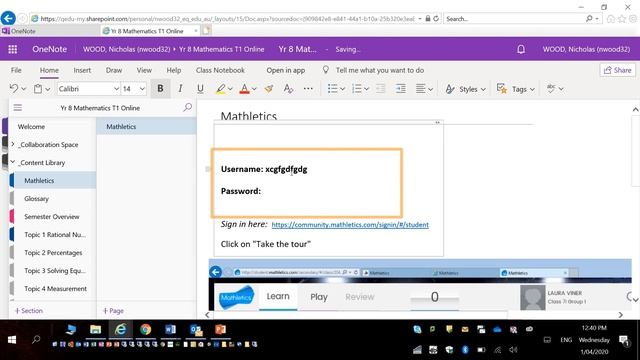
Task: Switch to the View ribbon tab
Action: pos(144,70)
